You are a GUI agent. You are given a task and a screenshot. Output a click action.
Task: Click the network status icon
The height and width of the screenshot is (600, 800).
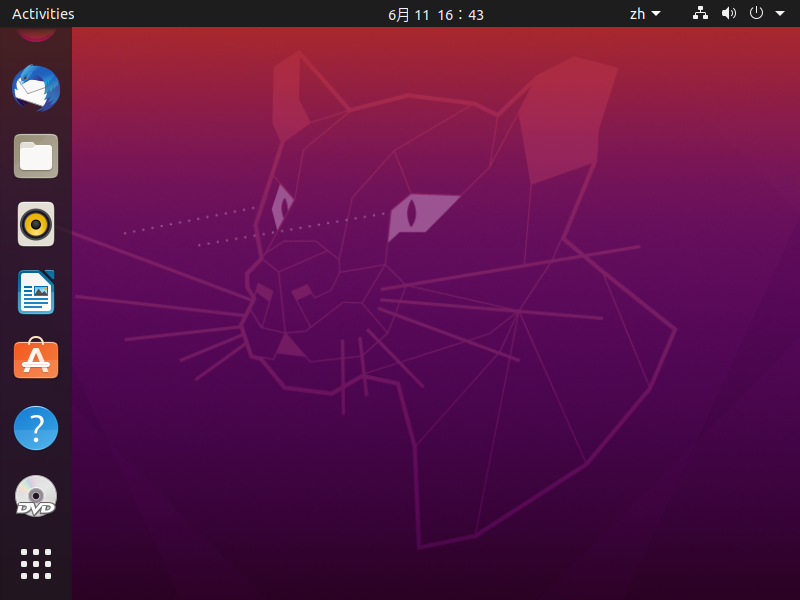(x=700, y=13)
